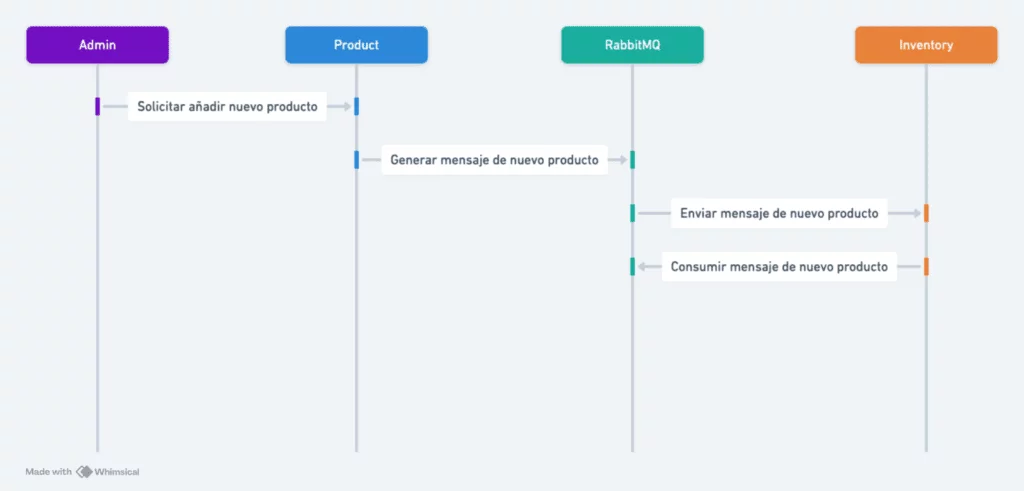Click the green activation marker receiving Consumir message
Image resolution: width=1024 pixels, height=491 pixels.
coord(632,267)
